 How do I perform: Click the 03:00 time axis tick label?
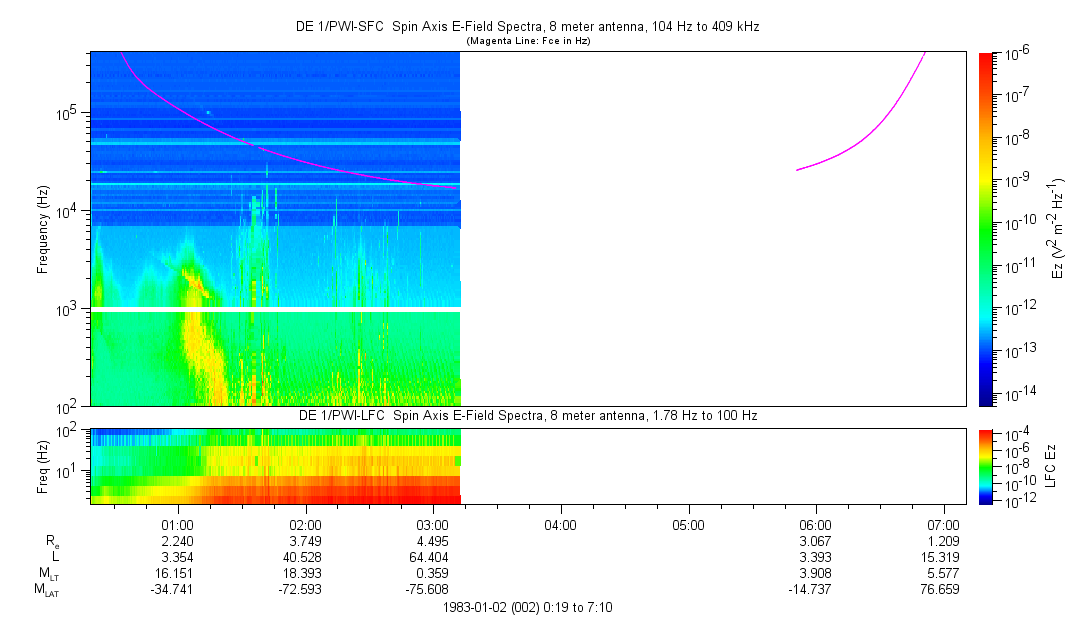pyautogui.click(x=432, y=525)
